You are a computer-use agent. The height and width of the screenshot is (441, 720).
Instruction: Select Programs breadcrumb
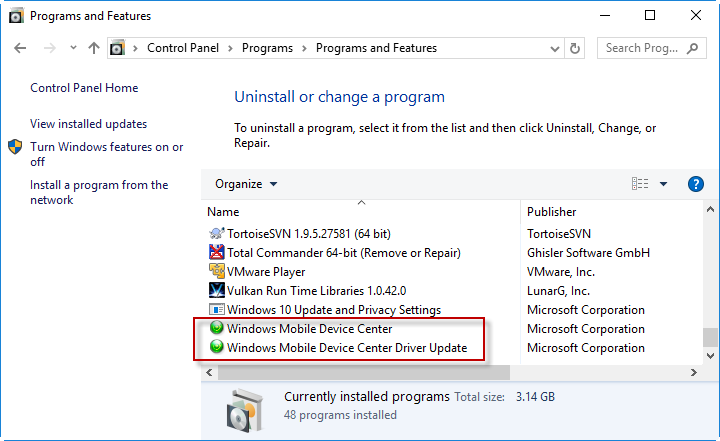pos(267,48)
